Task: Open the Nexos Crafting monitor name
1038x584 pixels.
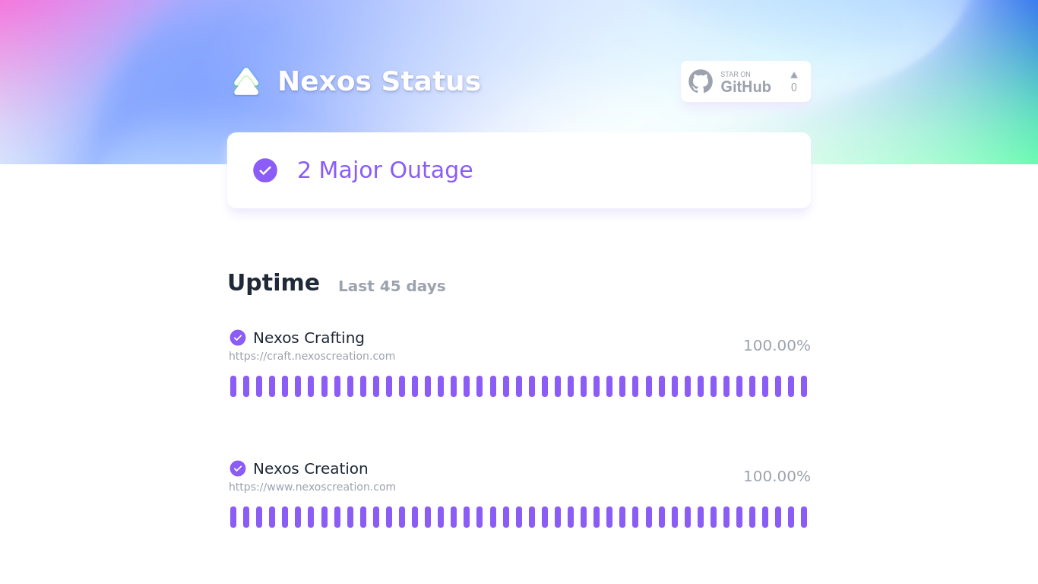Action: coord(308,338)
